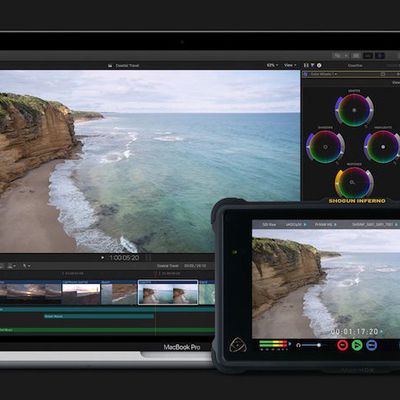This screenshot has height=400, width=400.
Task: Adjust the Shadows wheel saturation arc slider
Action: pyautogui.click(x=308, y=147)
